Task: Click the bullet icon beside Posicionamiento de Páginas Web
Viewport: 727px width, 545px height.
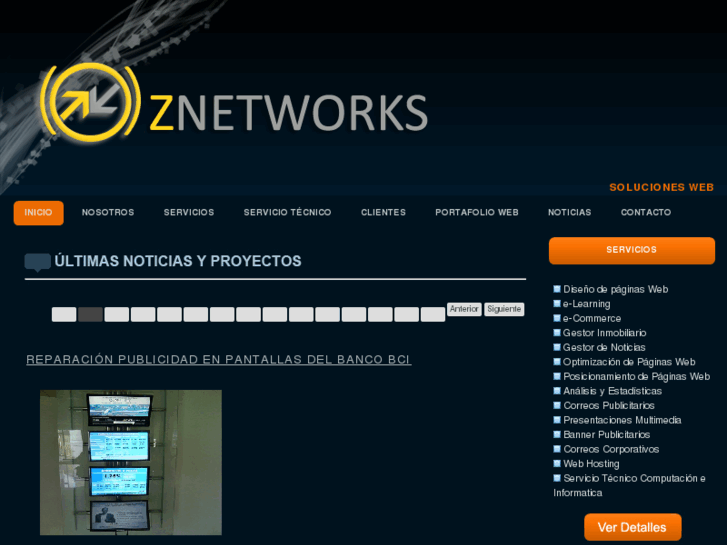Action: click(x=557, y=376)
